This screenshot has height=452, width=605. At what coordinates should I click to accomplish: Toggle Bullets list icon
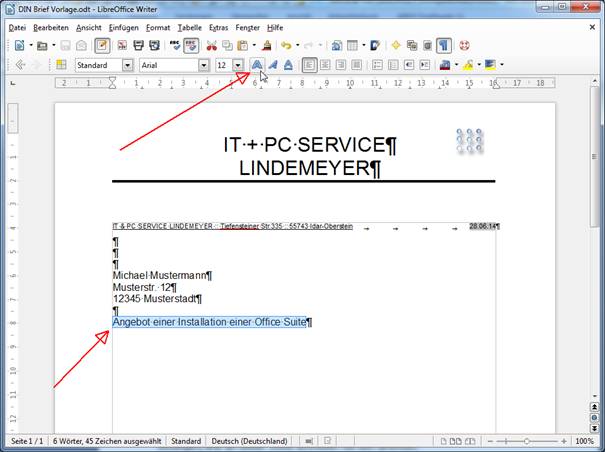(x=393, y=65)
